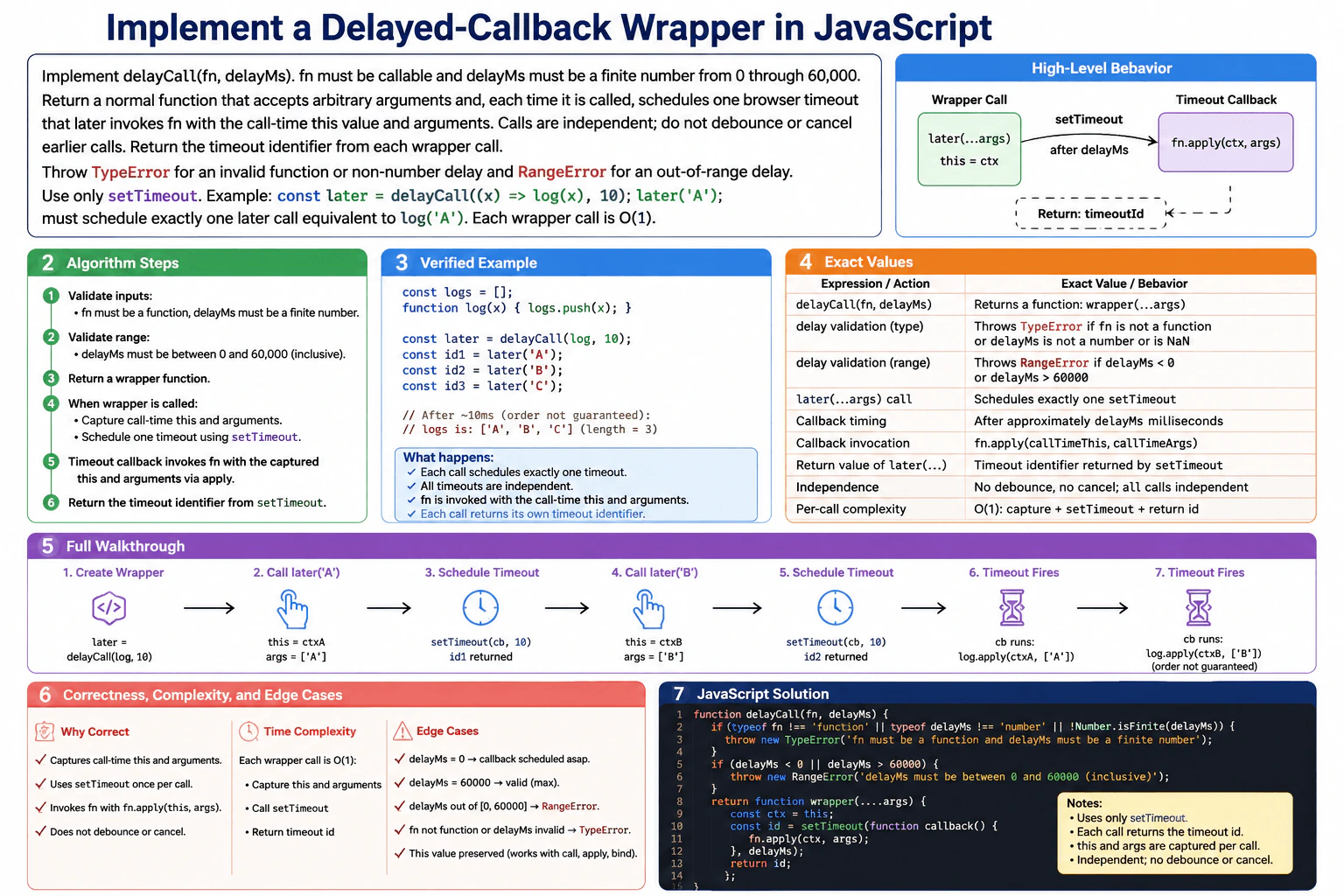Click the Per-call complexity table cell

[875, 508]
